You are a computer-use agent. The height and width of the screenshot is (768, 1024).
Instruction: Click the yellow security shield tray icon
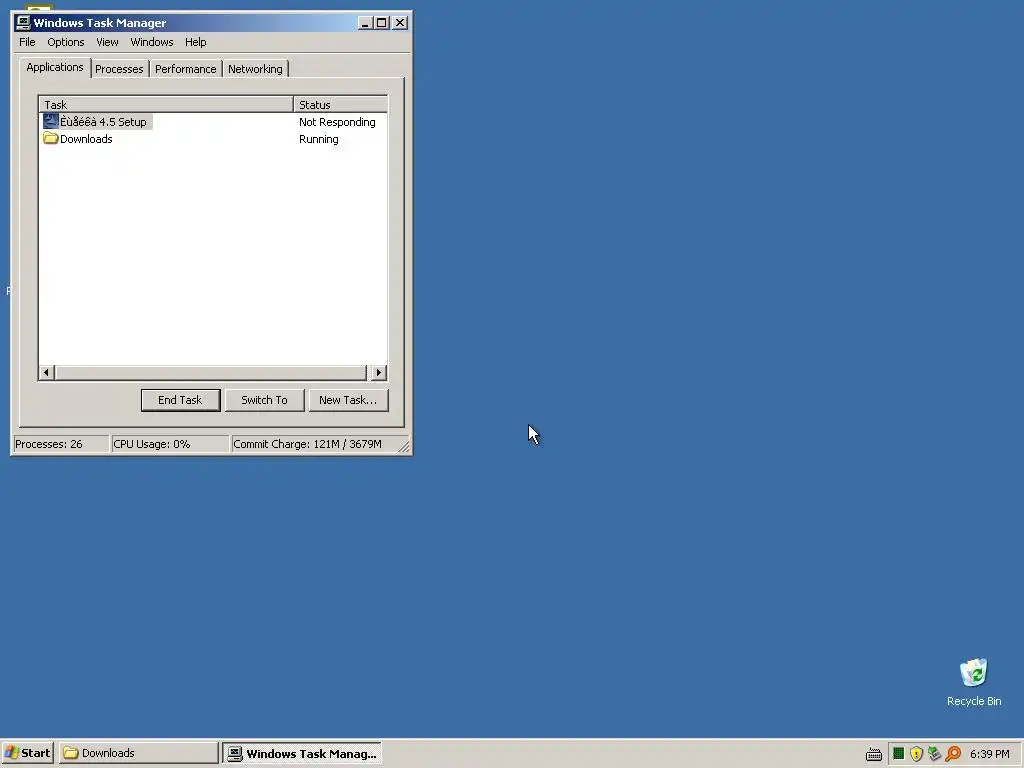[x=916, y=754]
